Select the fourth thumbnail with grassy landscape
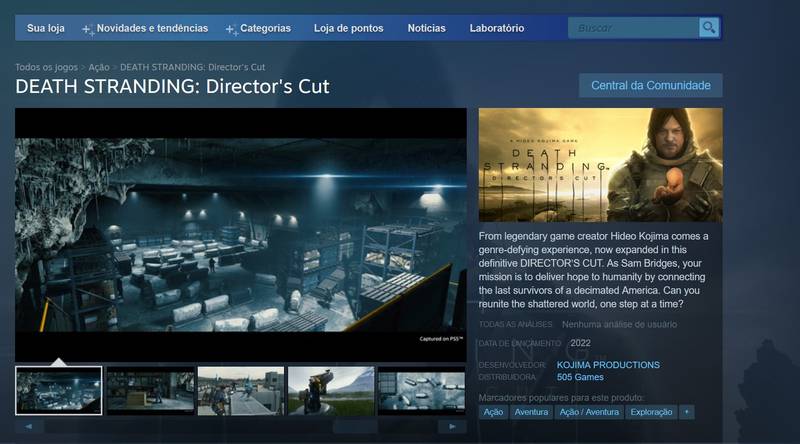800x444 pixels. 331,390
